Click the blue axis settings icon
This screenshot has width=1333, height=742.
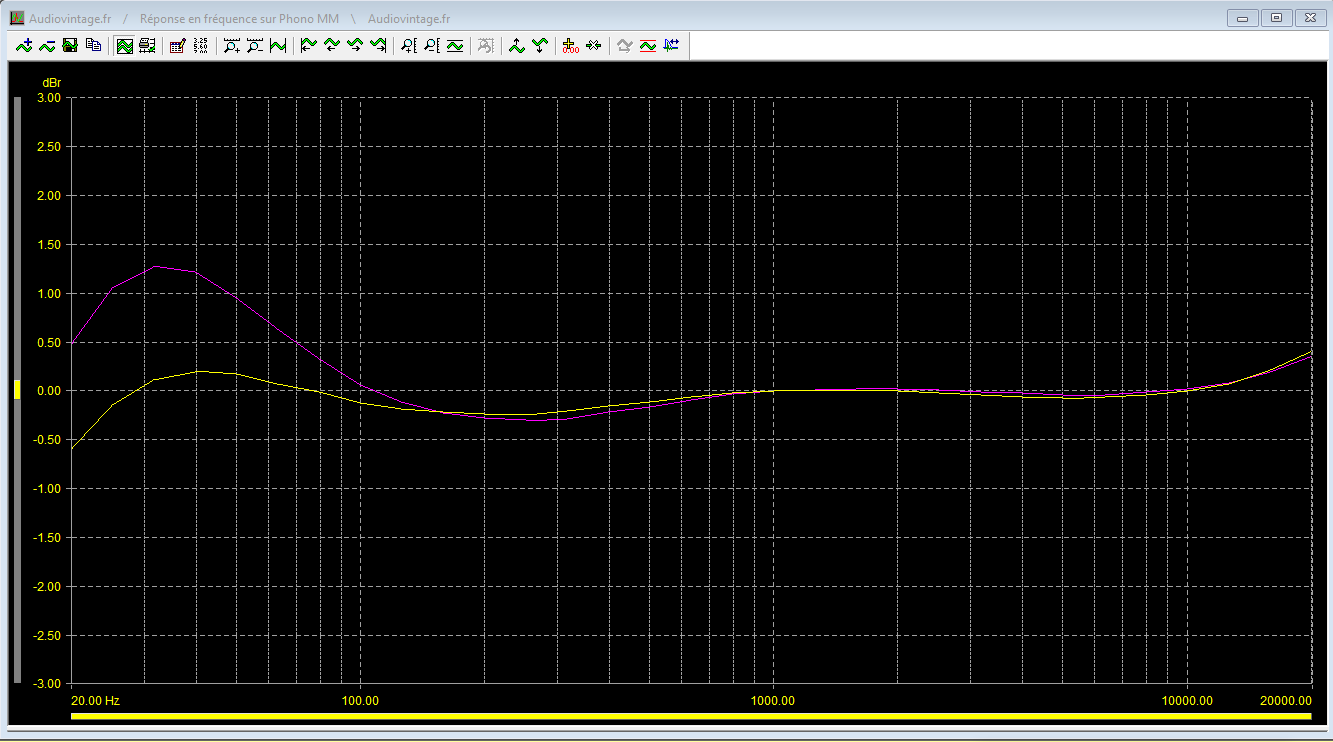[670, 45]
